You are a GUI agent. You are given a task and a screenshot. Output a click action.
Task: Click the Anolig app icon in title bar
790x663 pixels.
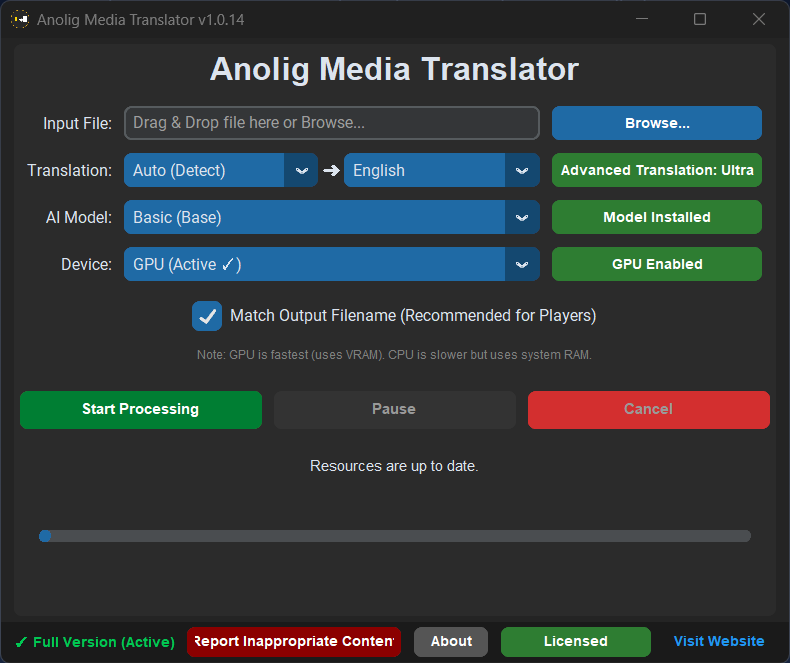tap(20, 20)
